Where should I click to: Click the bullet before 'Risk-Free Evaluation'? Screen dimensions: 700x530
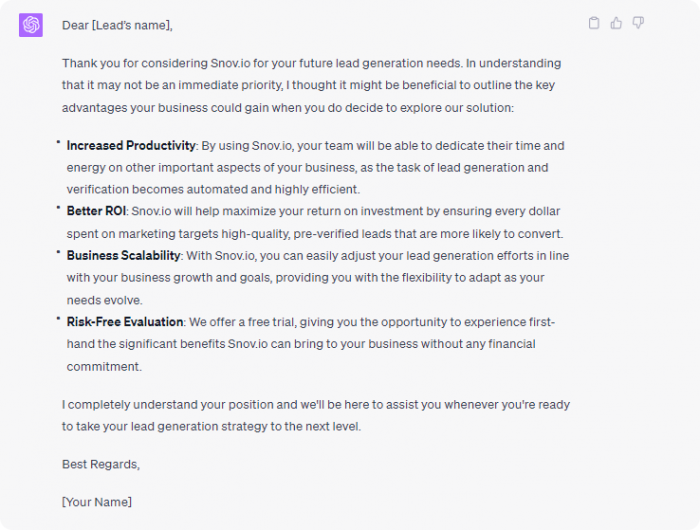point(58,319)
